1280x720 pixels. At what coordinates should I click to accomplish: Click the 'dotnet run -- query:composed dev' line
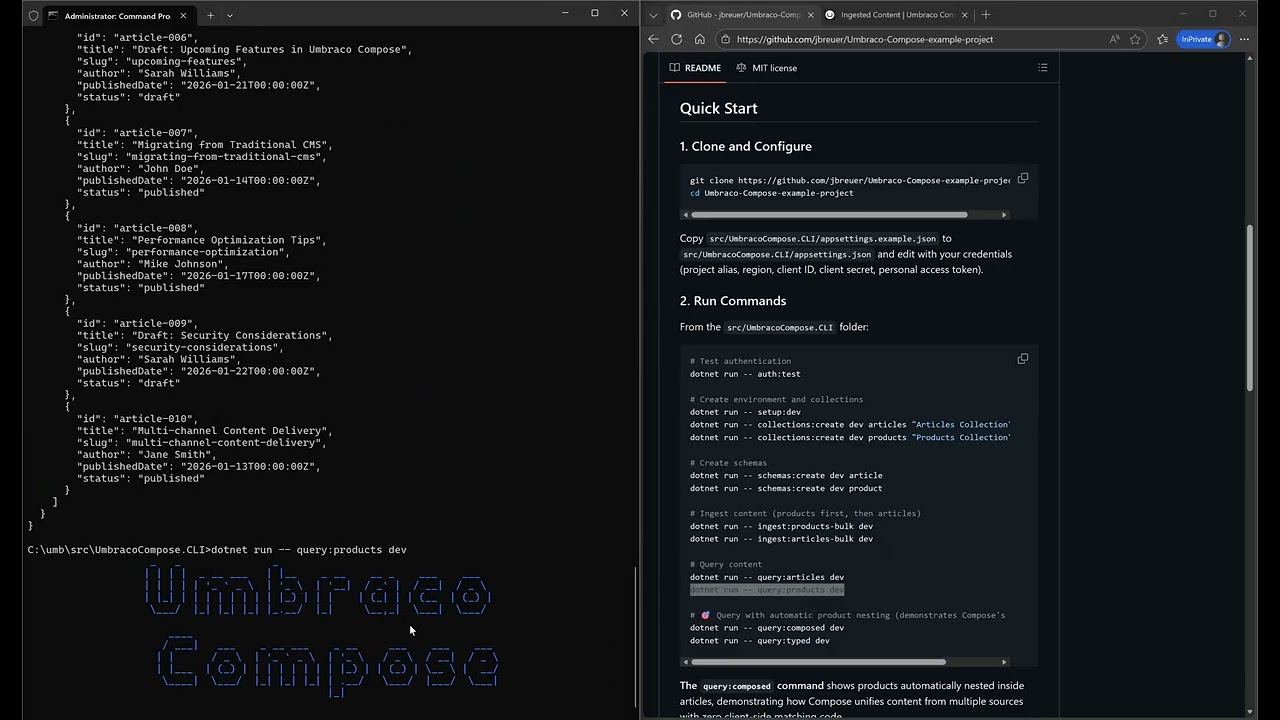tap(767, 628)
